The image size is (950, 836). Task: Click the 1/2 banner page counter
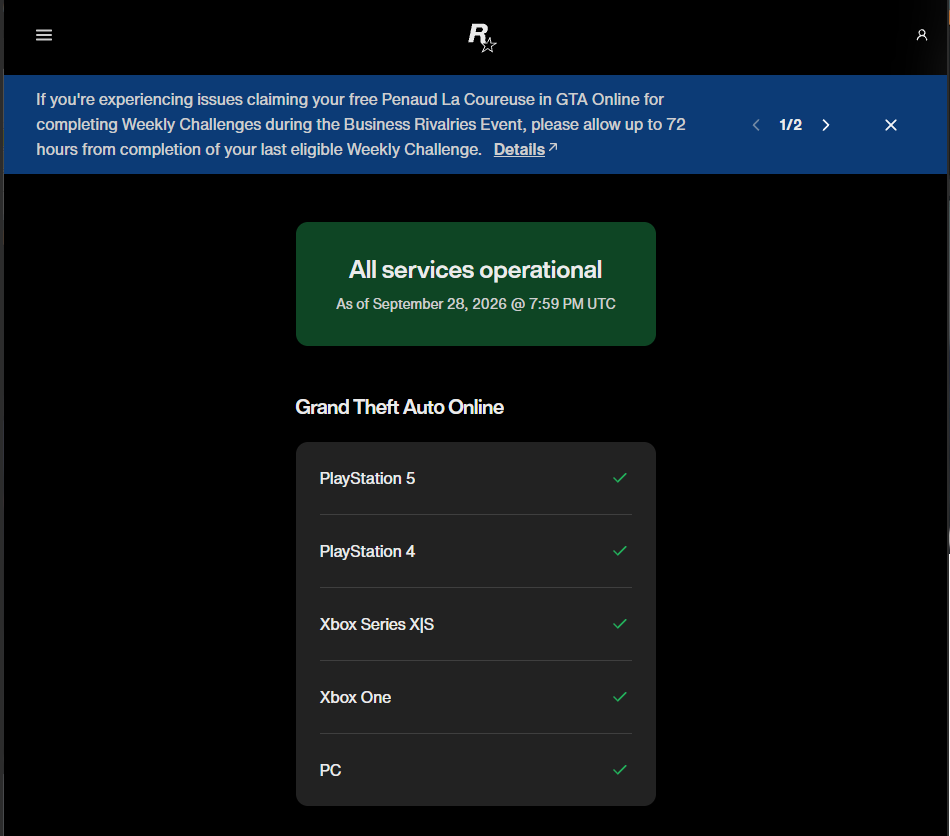[791, 125]
